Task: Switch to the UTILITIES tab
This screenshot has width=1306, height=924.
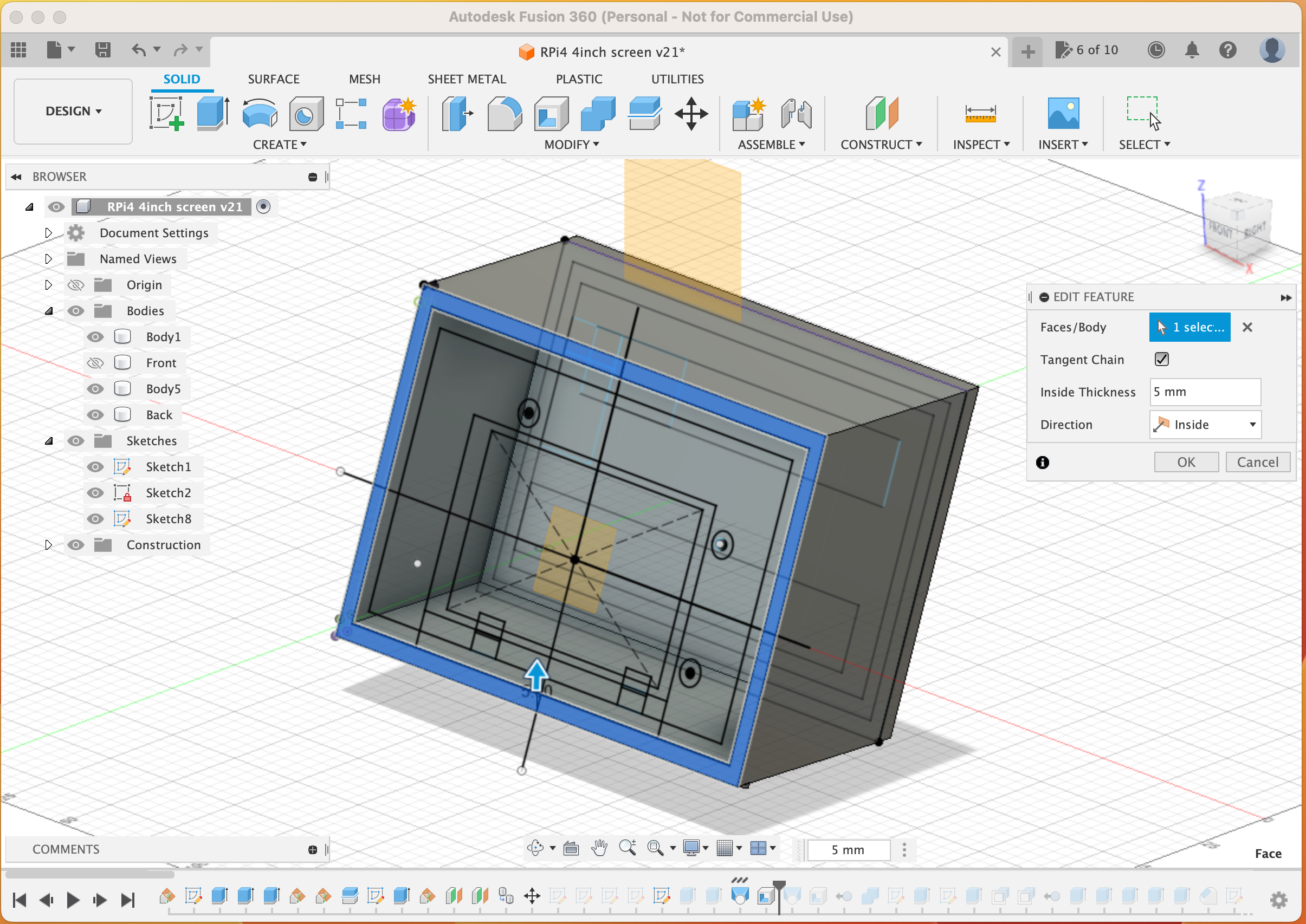Action: [677, 79]
